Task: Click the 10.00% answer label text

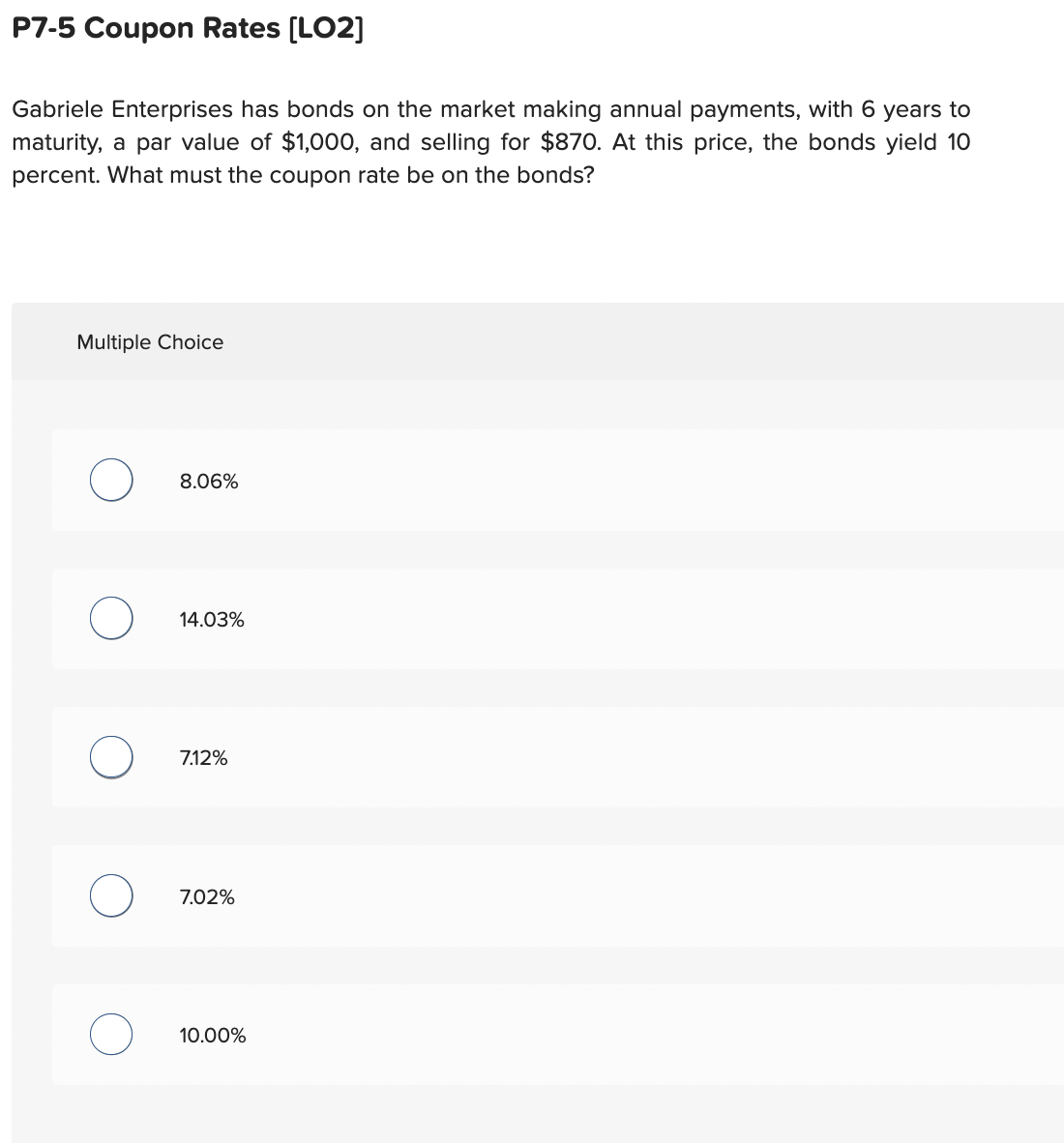Action: click(x=213, y=1036)
